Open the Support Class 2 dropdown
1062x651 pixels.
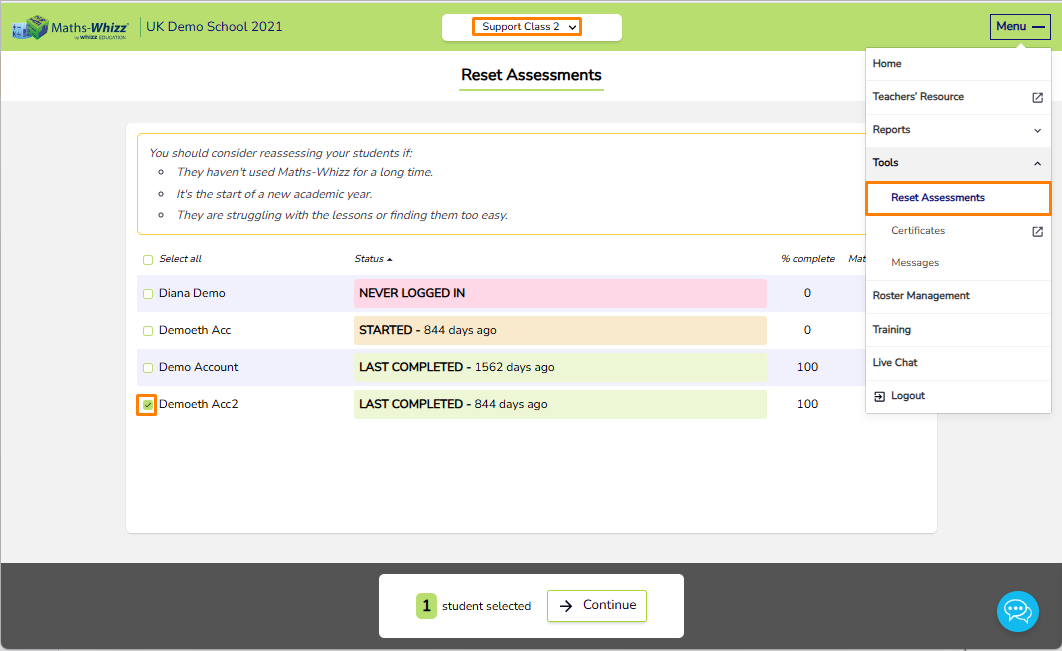527,26
